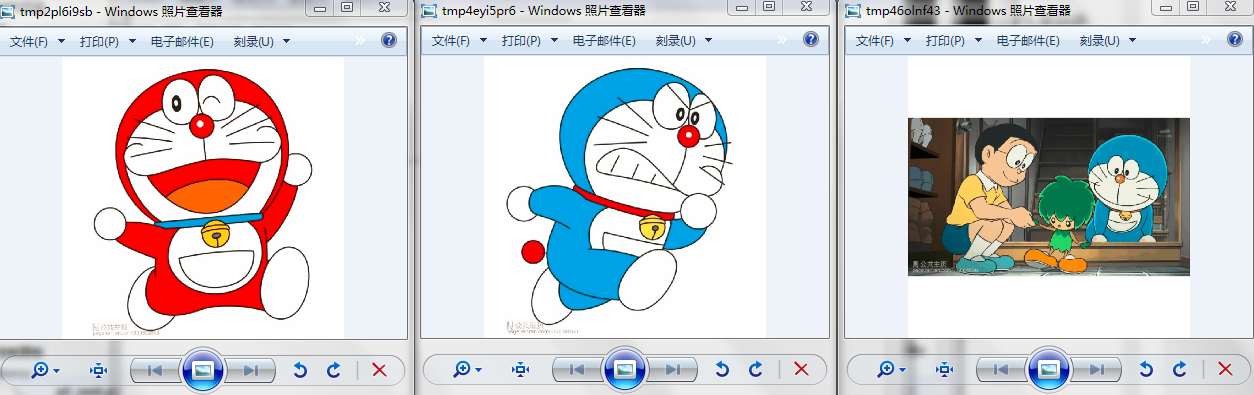The image size is (1254, 395).
Task: Click fit-to-window icon in tmp4eyi5pr6 window
Action: point(520,370)
